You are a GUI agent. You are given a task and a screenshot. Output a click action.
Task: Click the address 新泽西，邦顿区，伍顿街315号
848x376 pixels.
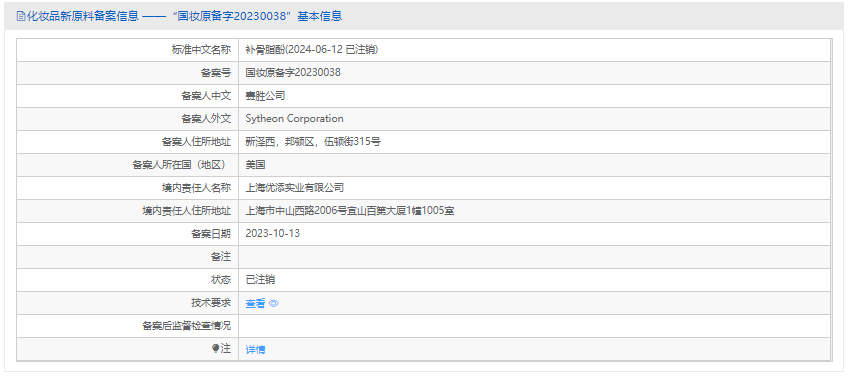pyautogui.click(x=313, y=142)
